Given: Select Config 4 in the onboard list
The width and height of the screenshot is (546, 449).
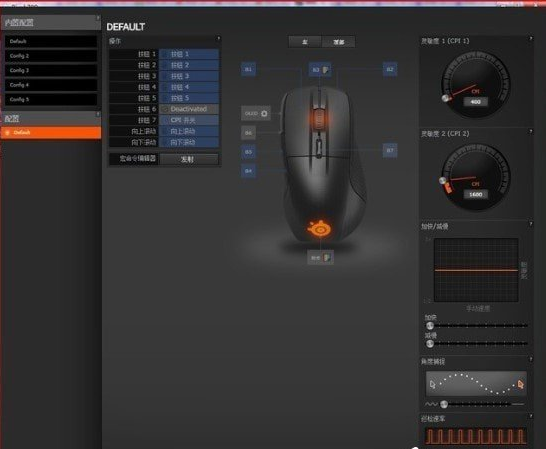Looking at the screenshot, I should tap(51, 85).
